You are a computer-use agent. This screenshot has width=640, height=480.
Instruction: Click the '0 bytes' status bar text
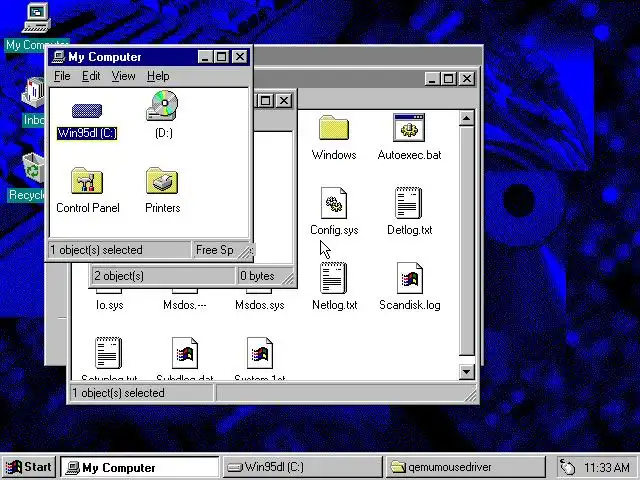pos(257,276)
